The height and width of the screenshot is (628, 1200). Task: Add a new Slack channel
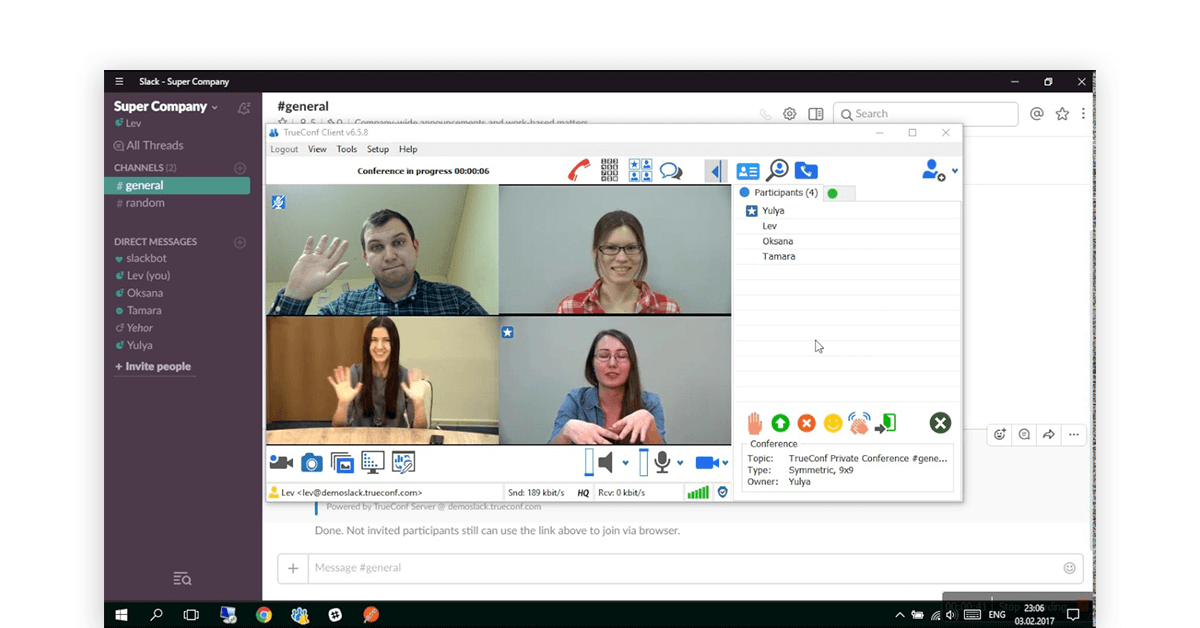pyautogui.click(x=240, y=168)
